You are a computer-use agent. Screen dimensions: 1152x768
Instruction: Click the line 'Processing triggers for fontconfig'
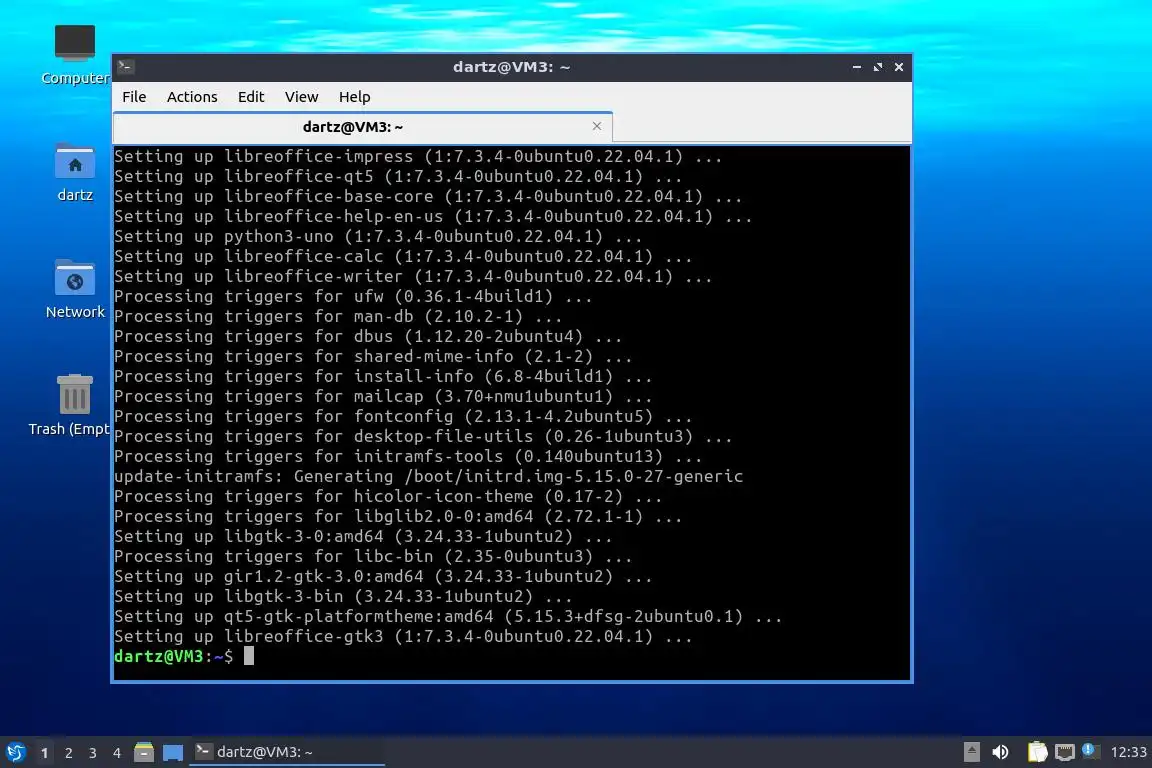pos(403,416)
